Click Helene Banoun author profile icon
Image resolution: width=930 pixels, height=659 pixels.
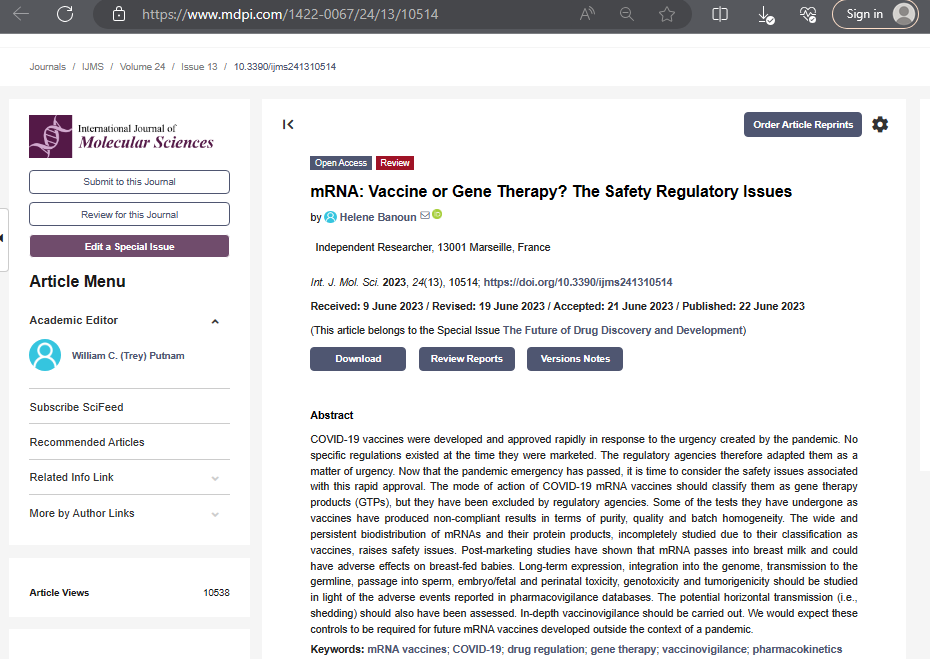(x=330, y=218)
